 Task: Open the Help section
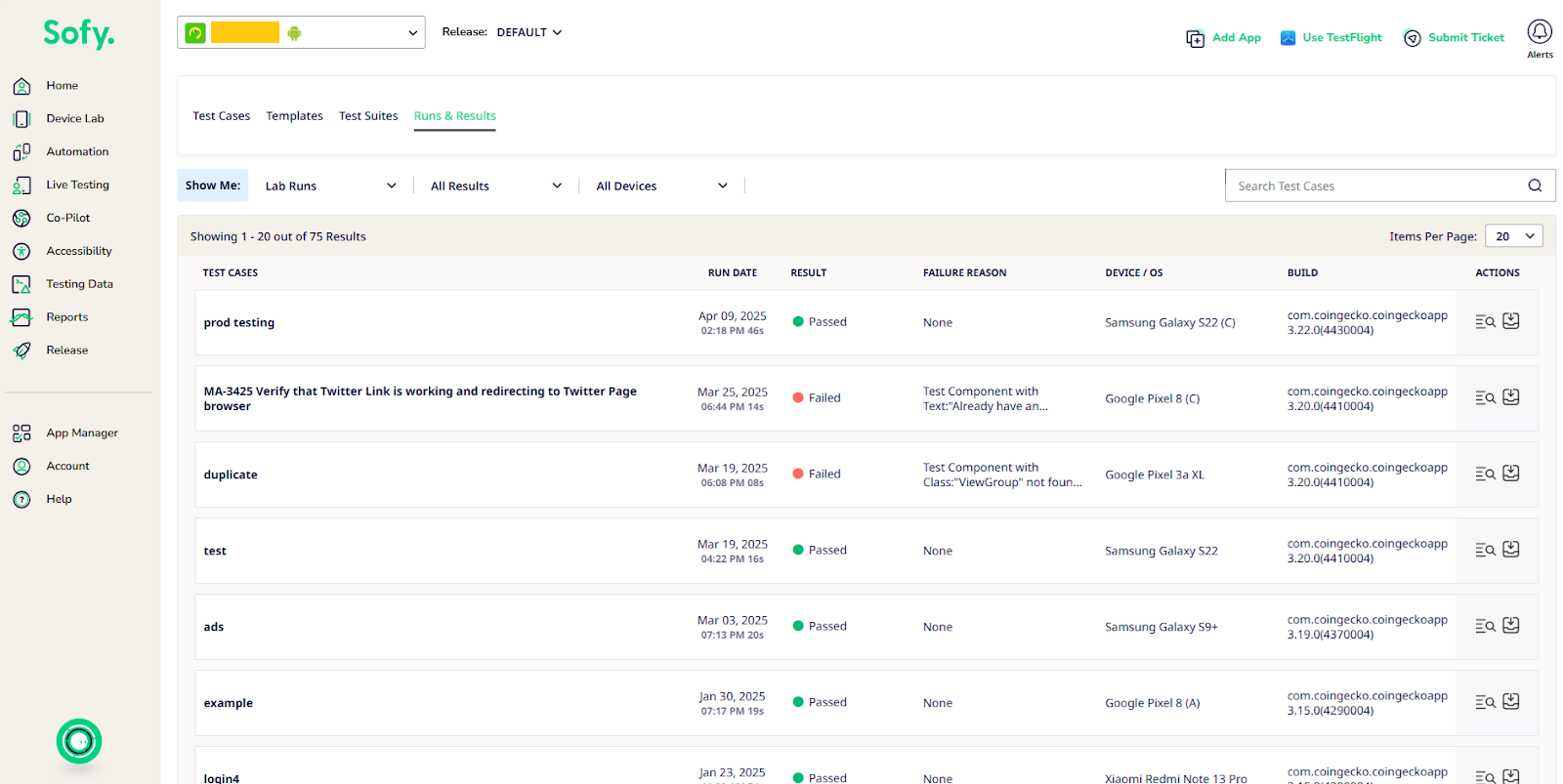[59, 500]
